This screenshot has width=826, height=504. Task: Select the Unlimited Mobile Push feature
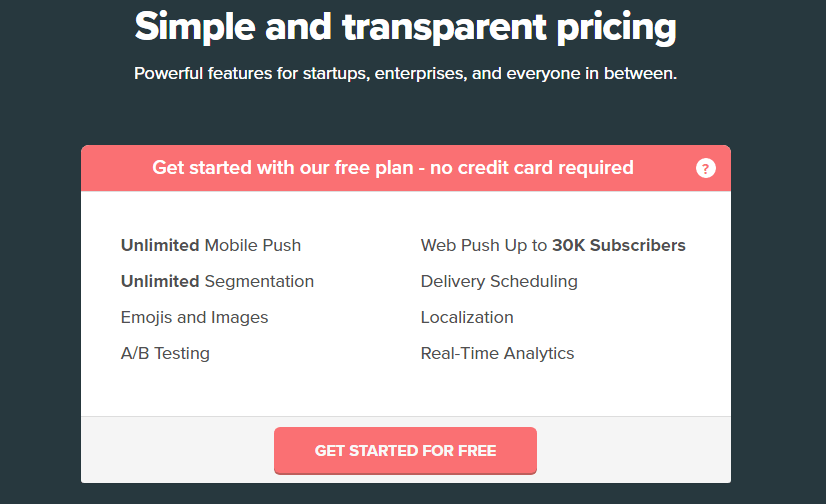(211, 245)
